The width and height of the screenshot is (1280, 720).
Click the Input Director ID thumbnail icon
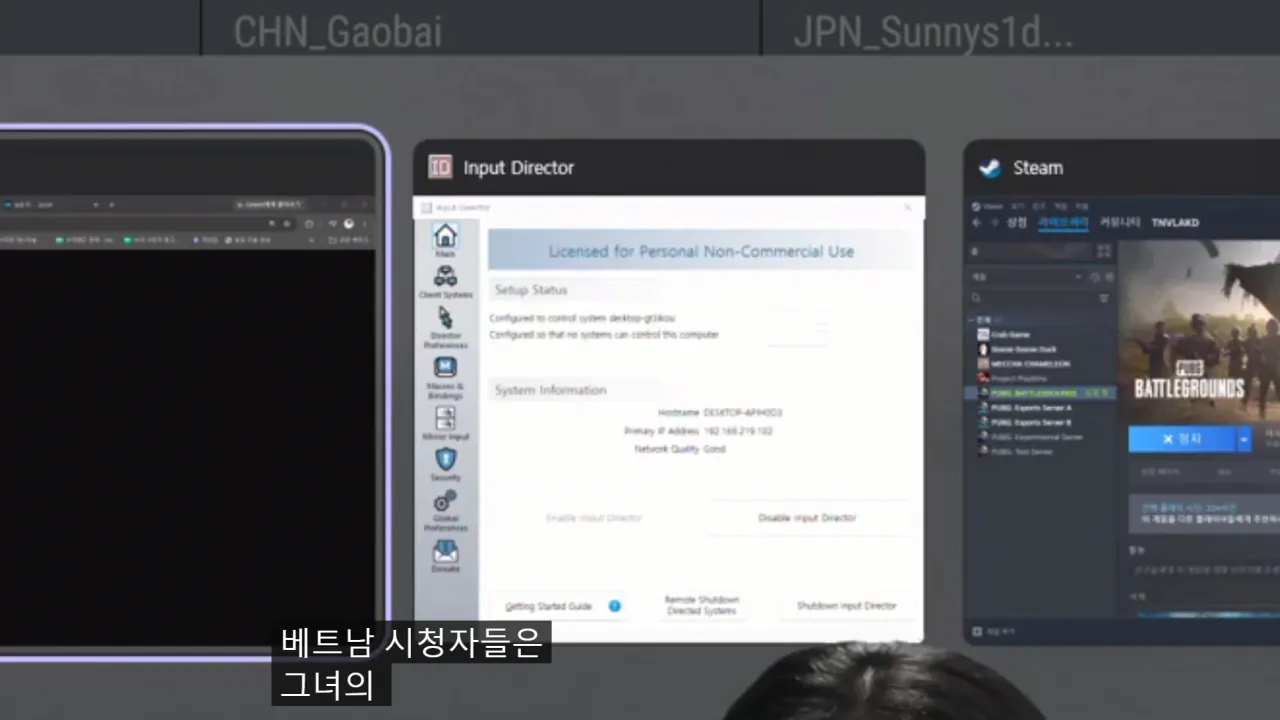coord(440,167)
